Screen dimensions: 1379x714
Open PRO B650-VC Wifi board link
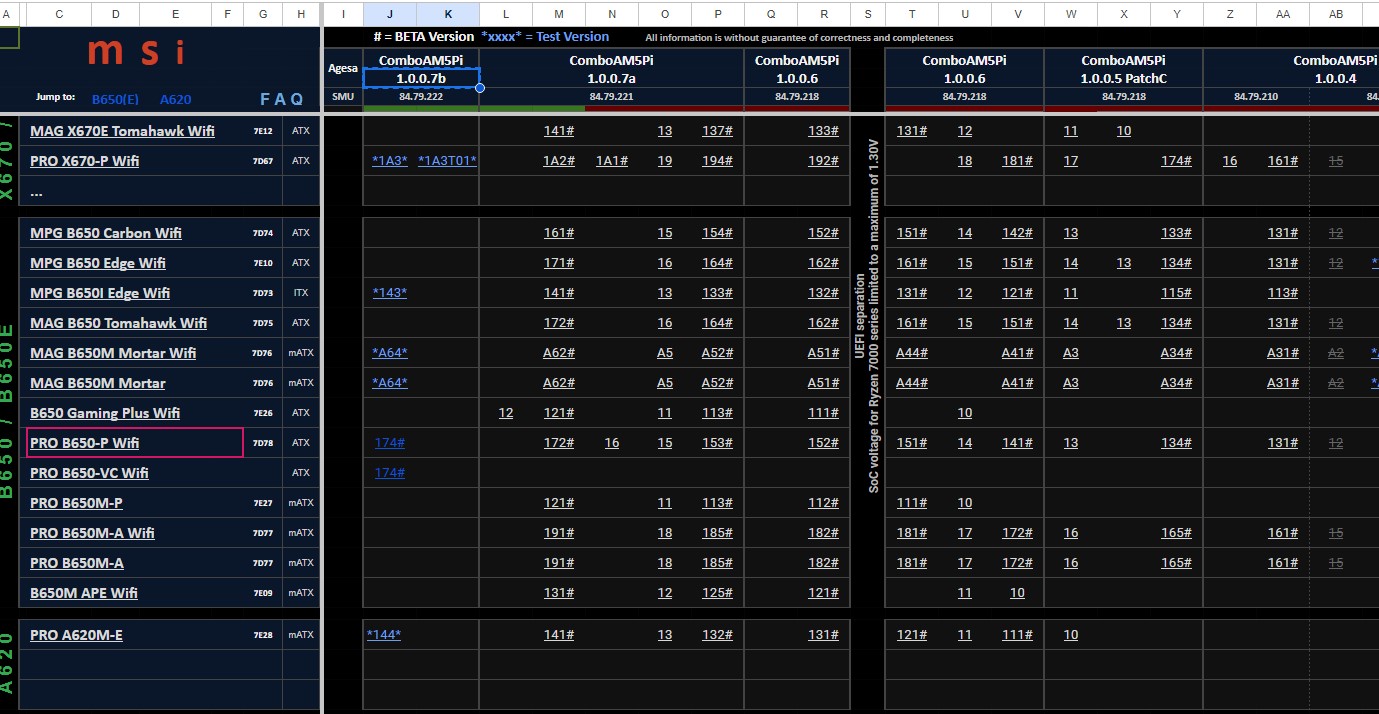pyautogui.click(x=89, y=473)
